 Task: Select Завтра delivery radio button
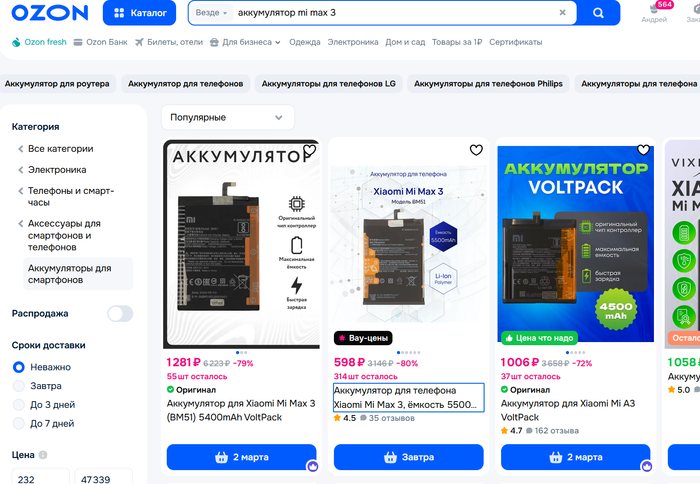[19, 386]
